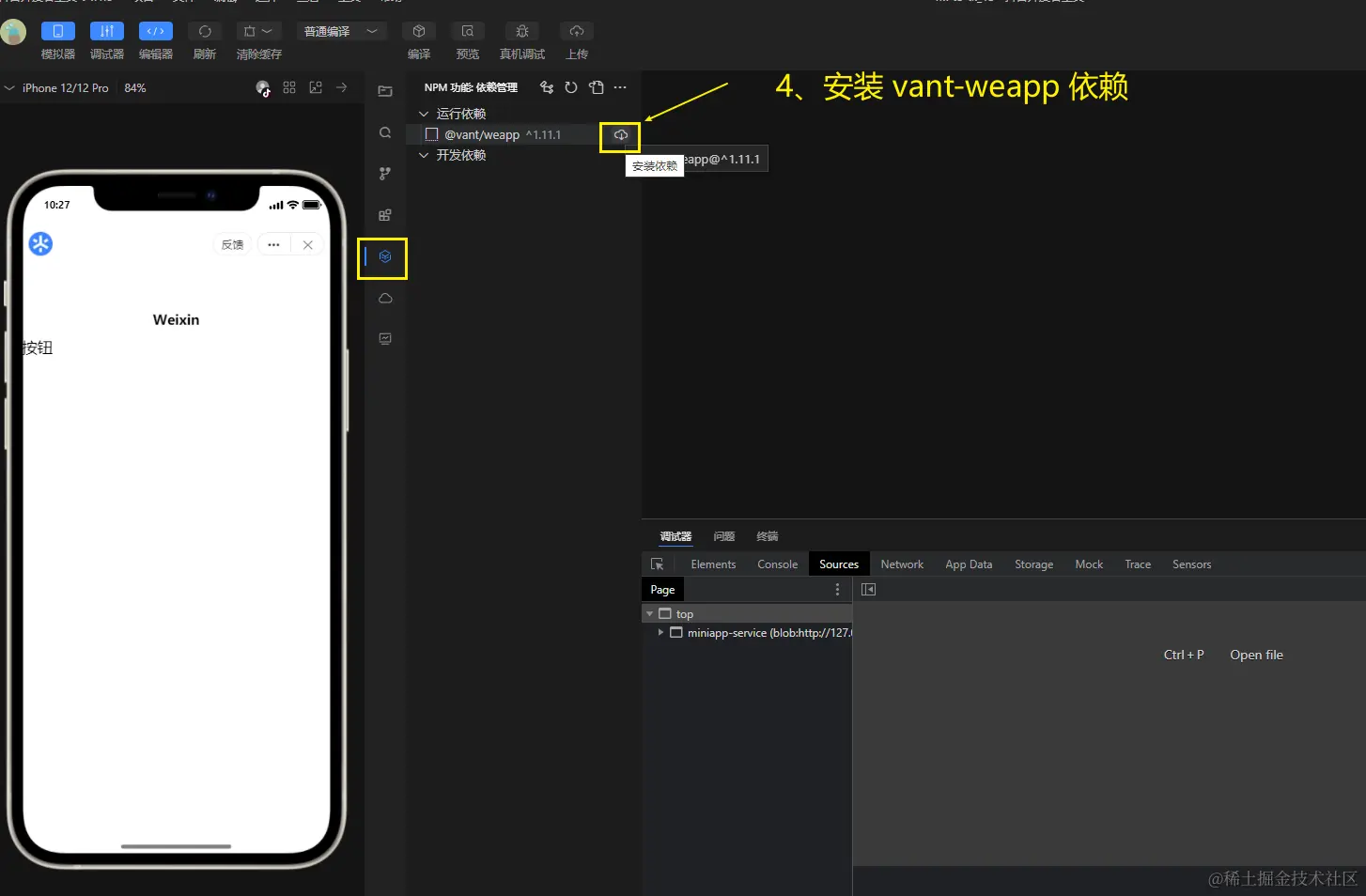Toggle the 调试器 debugger panel button
The width and height of the screenshot is (1366, 896).
point(107,31)
